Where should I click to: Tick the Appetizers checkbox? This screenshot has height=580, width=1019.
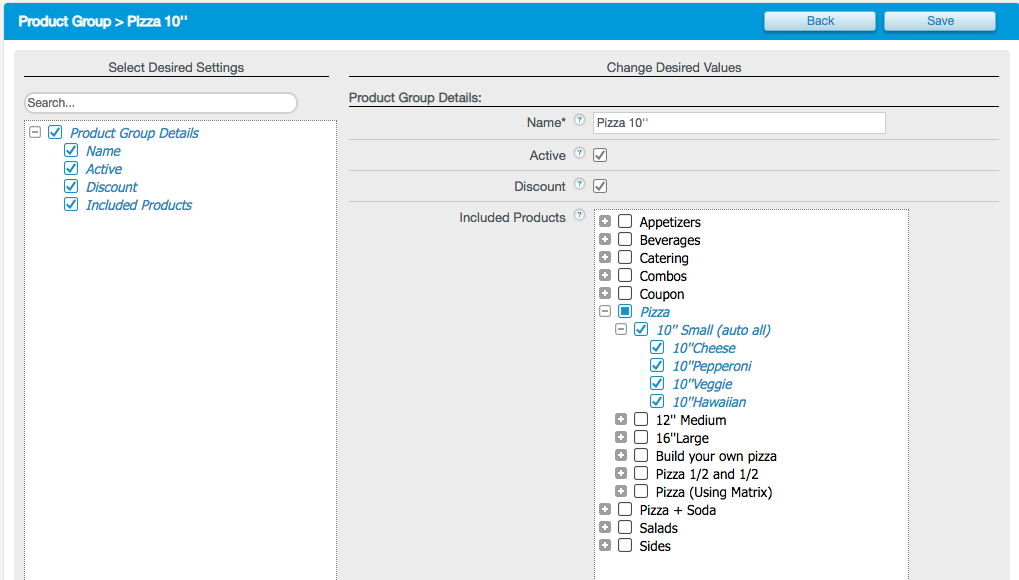(625, 222)
